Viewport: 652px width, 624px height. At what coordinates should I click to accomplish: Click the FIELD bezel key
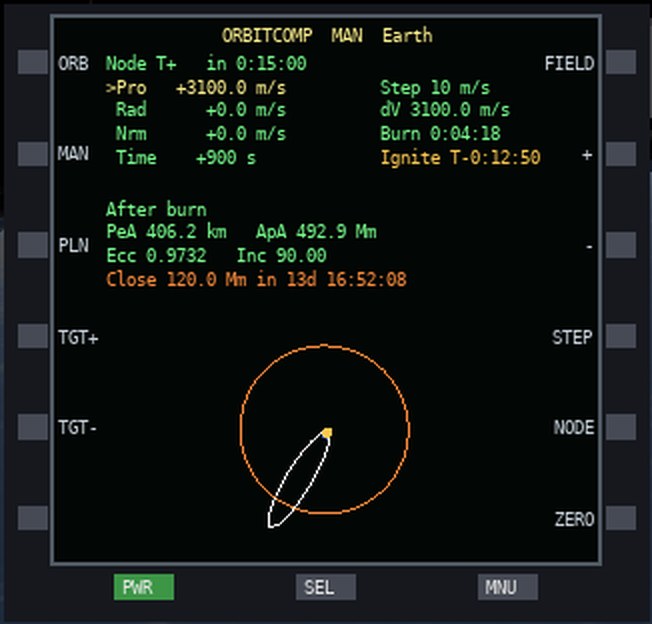(x=621, y=62)
